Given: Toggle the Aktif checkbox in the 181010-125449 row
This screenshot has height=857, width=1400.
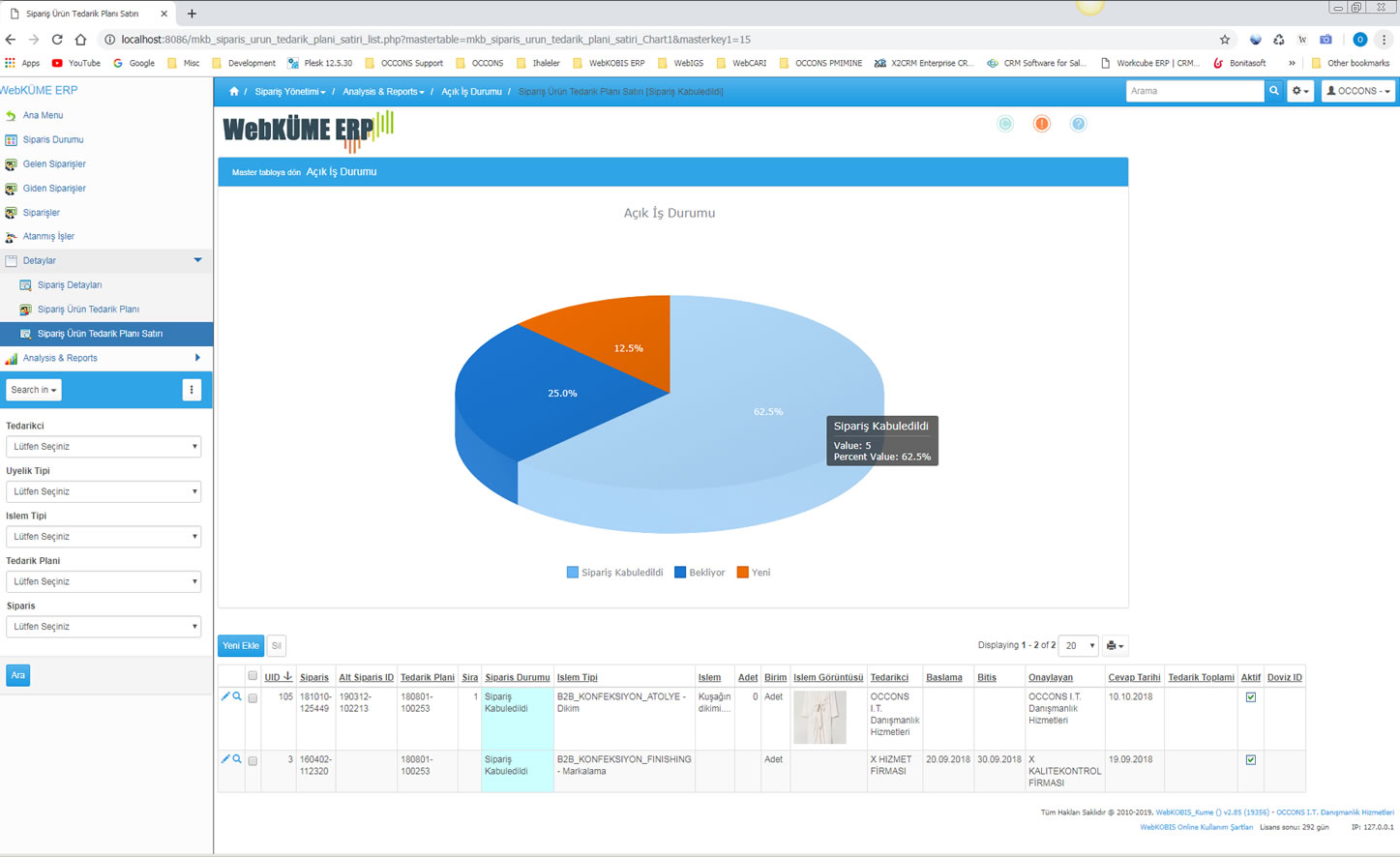Looking at the screenshot, I should click(1251, 697).
